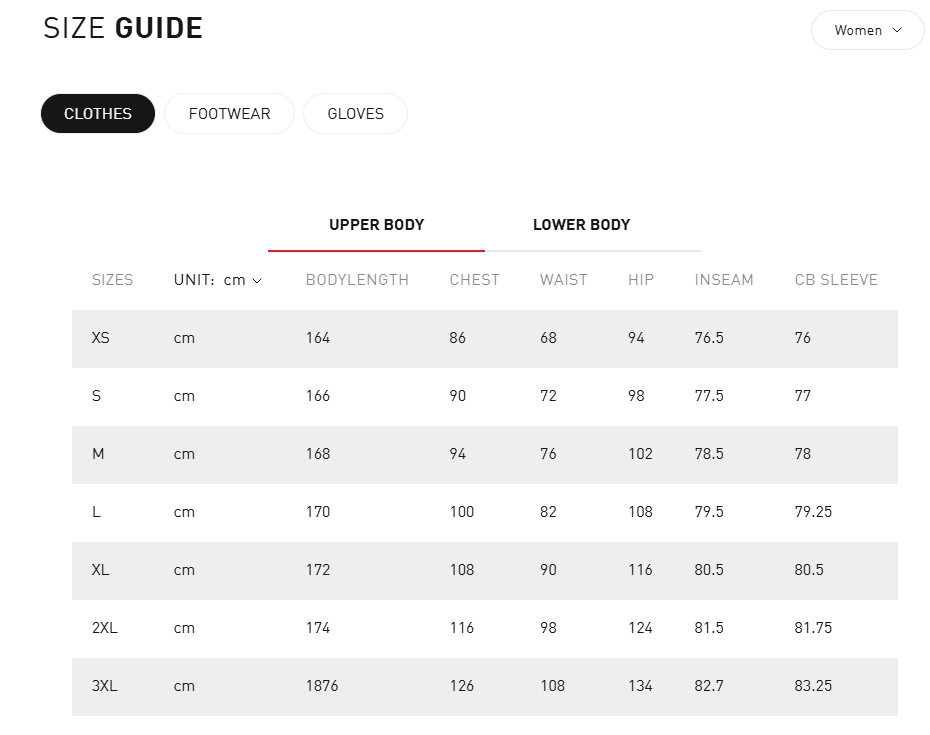
Task: Switch to the FOOTWEAR size guide
Action: (229, 114)
